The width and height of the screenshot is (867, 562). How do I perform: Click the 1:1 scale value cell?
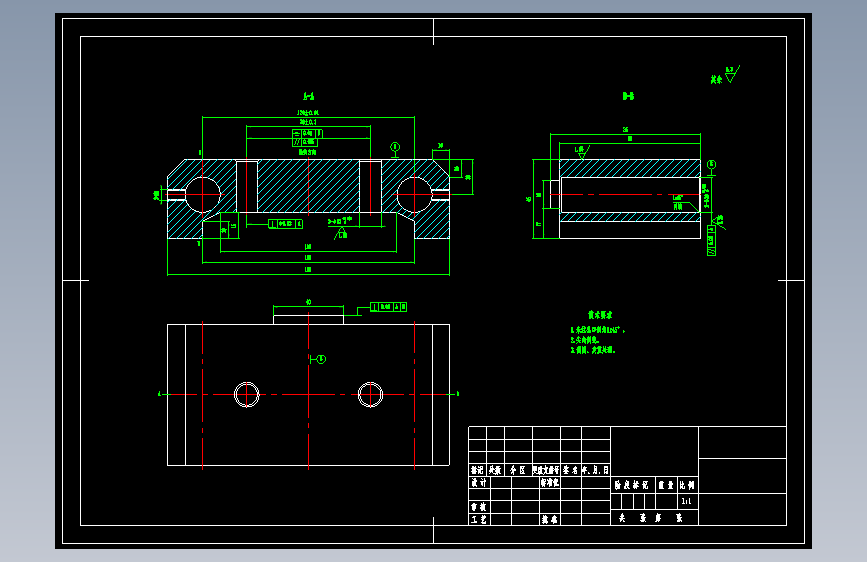pyautogui.click(x=688, y=501)
